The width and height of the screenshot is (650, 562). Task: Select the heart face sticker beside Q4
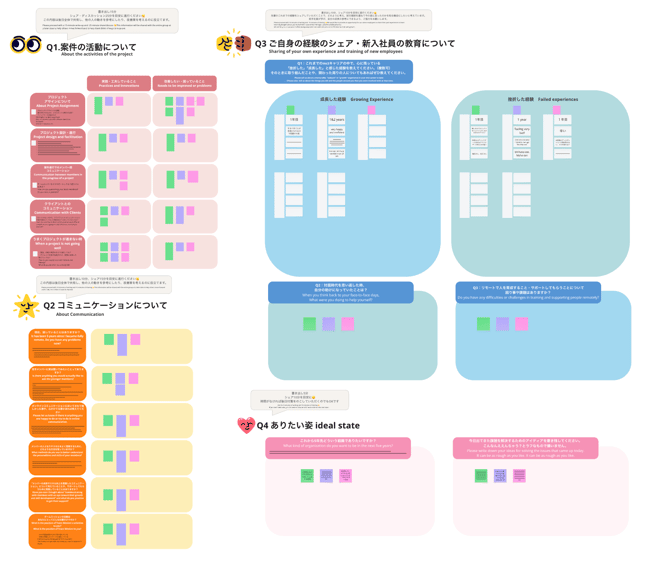tap(245, 426)
